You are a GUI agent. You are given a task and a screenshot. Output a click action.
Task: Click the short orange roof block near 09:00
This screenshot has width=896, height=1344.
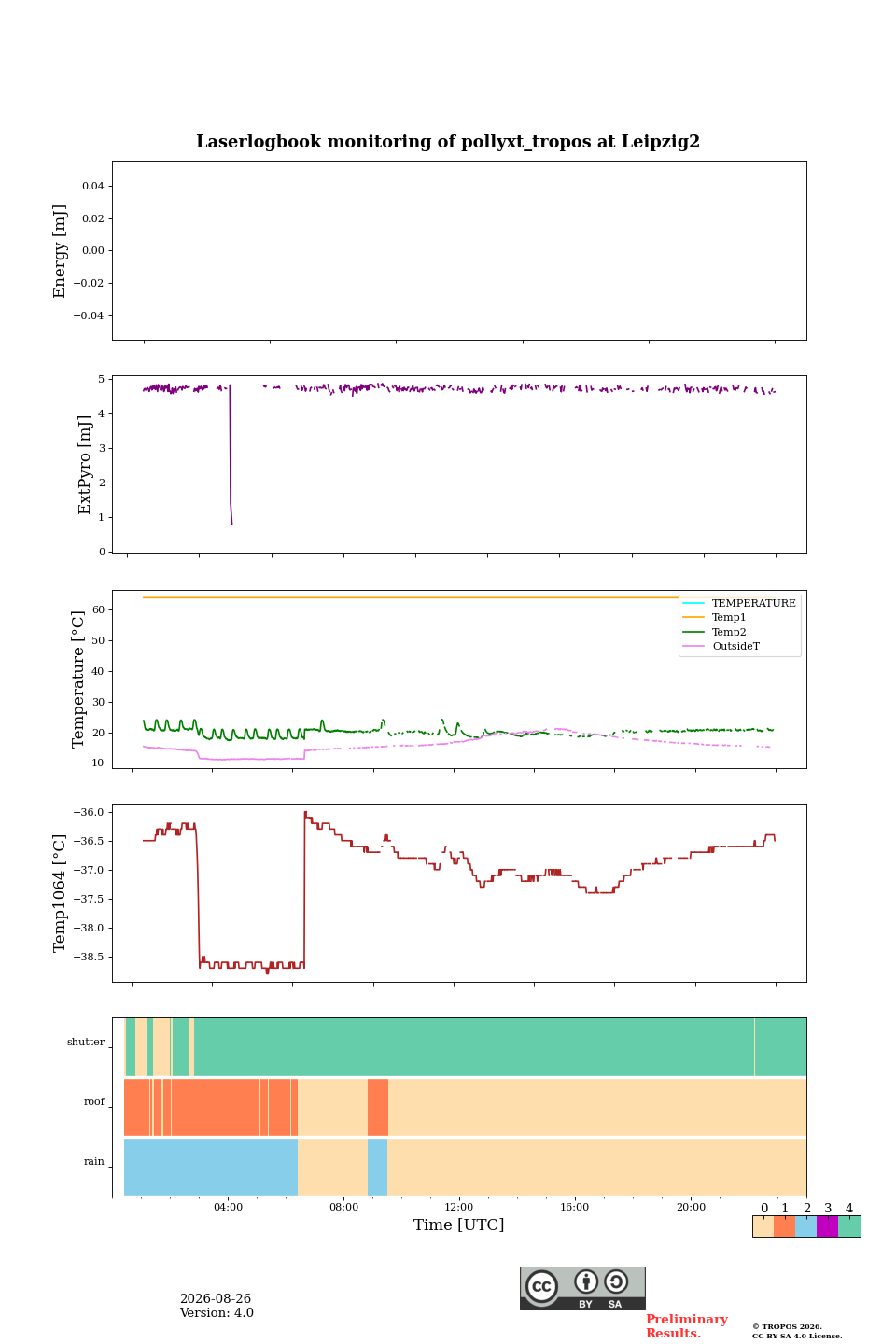point(378,1107)
